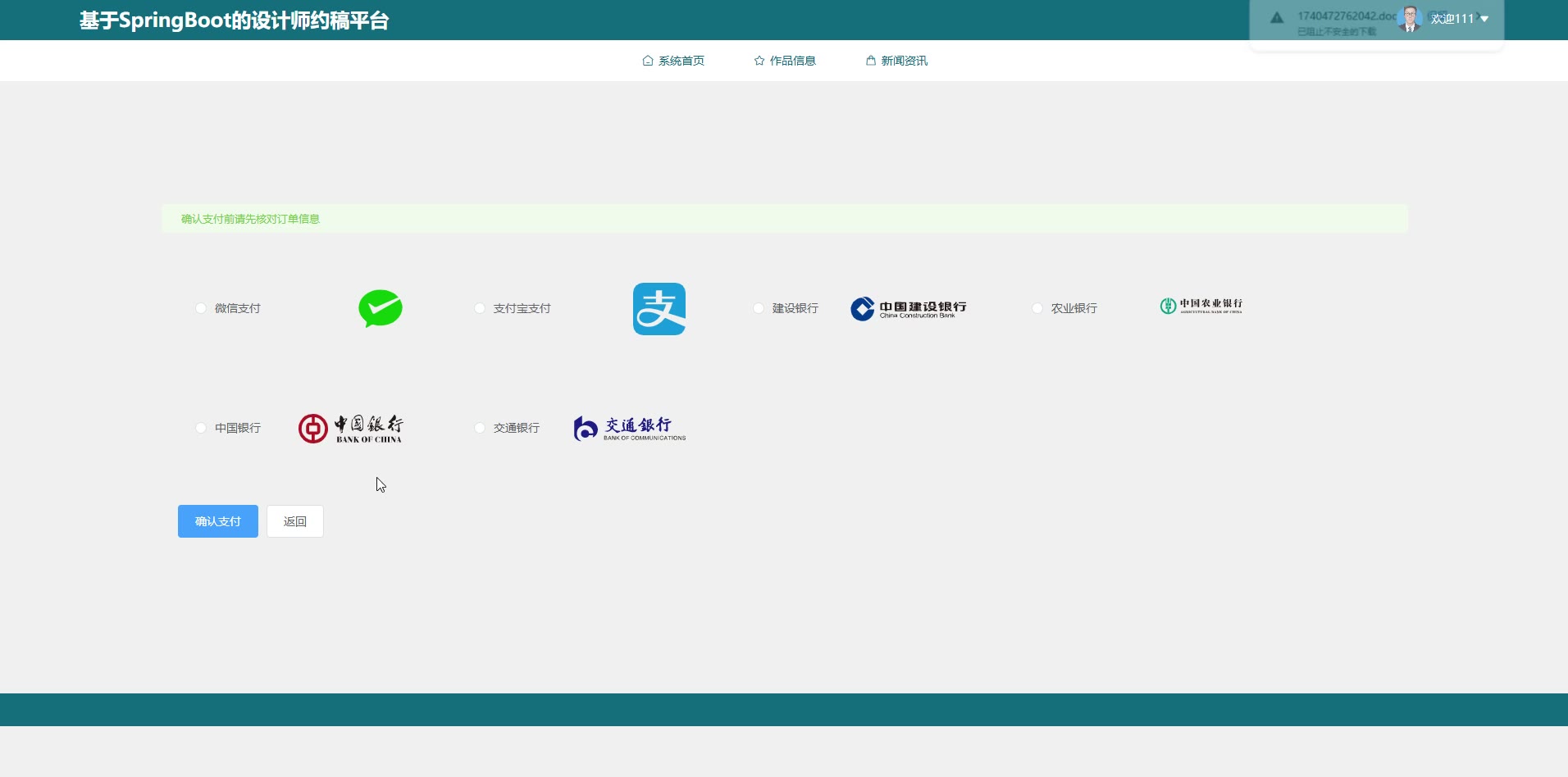Select the 建设银行 radio button
The height and width of the screenshot is (777, 1568).
pos(759,308)
